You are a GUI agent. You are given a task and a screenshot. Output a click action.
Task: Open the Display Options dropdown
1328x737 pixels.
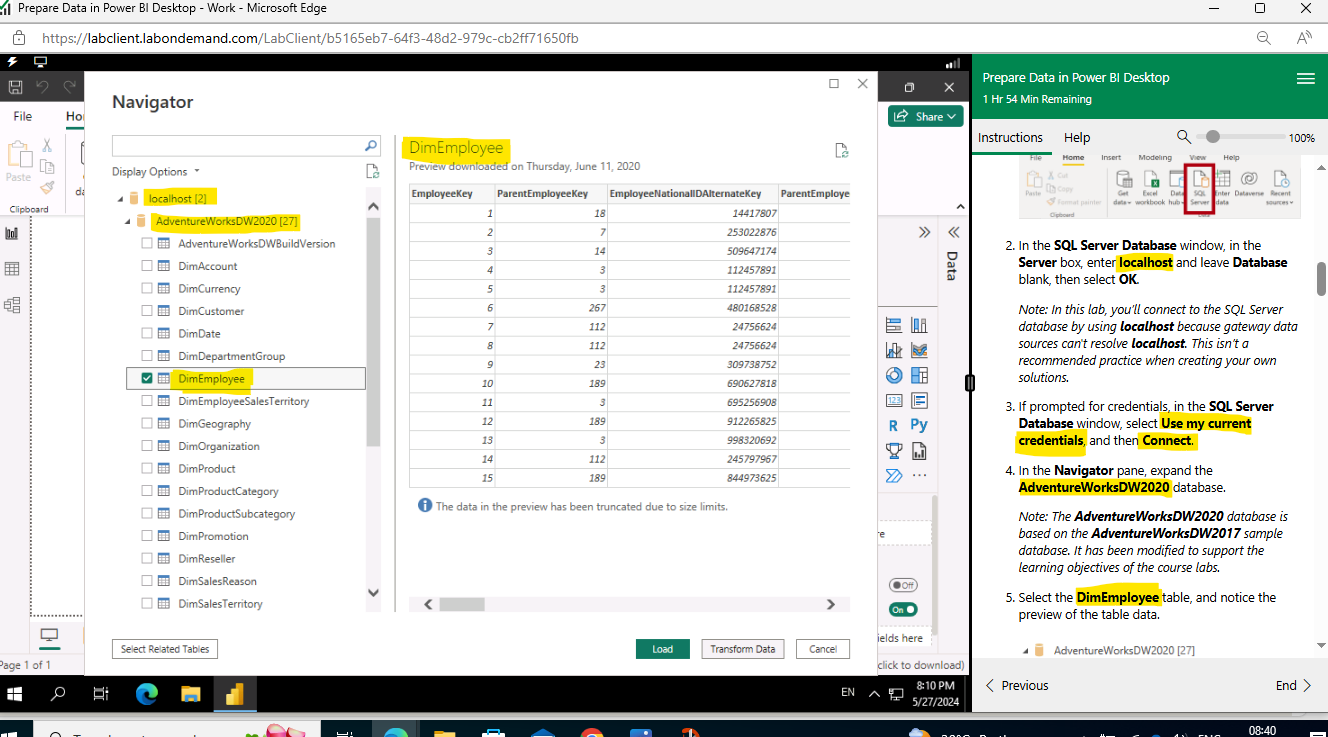coord(156,171)
